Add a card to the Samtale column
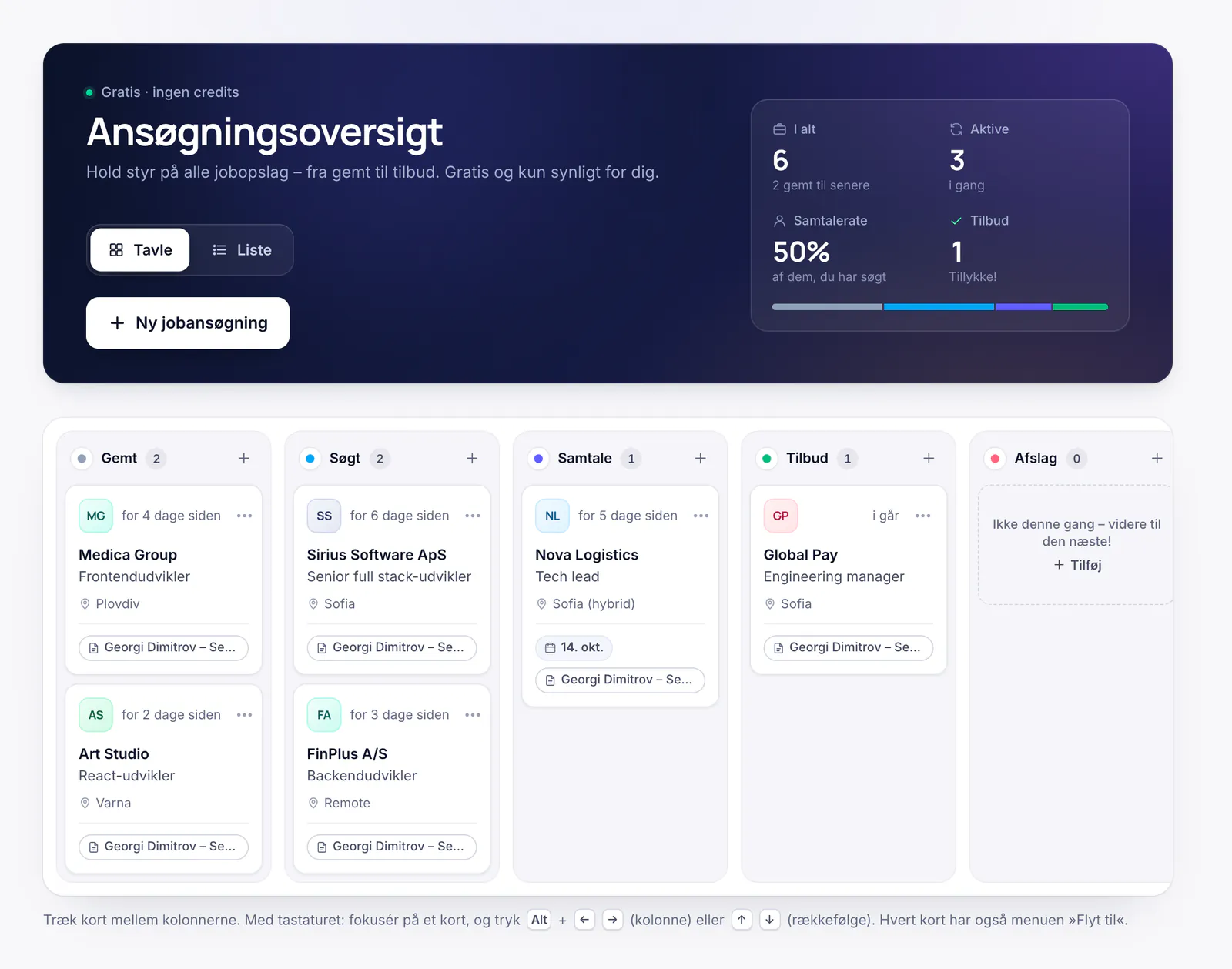 (x=701, y=459)
